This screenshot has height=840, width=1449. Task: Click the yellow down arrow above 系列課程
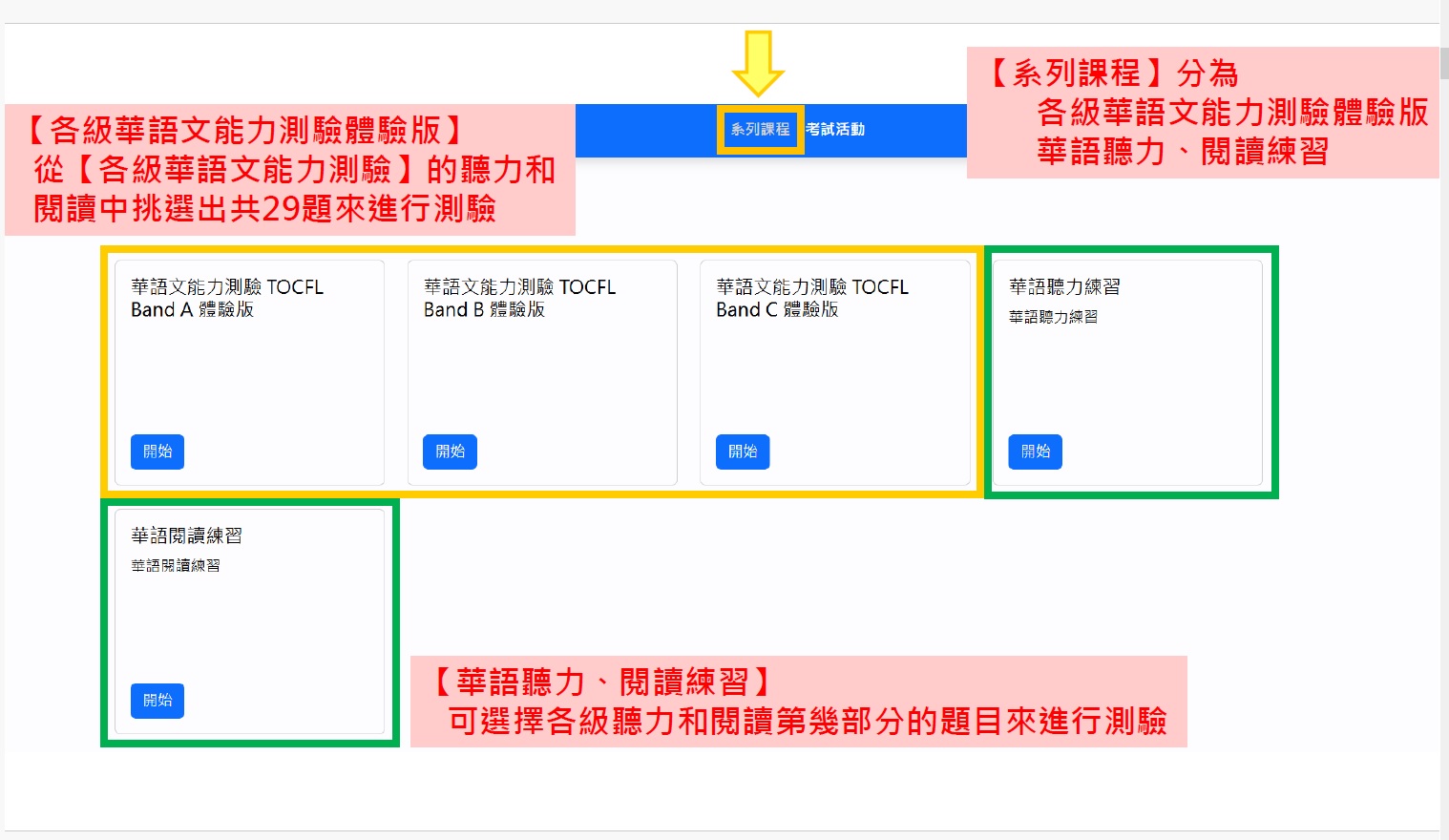click(x=758, y=63)
